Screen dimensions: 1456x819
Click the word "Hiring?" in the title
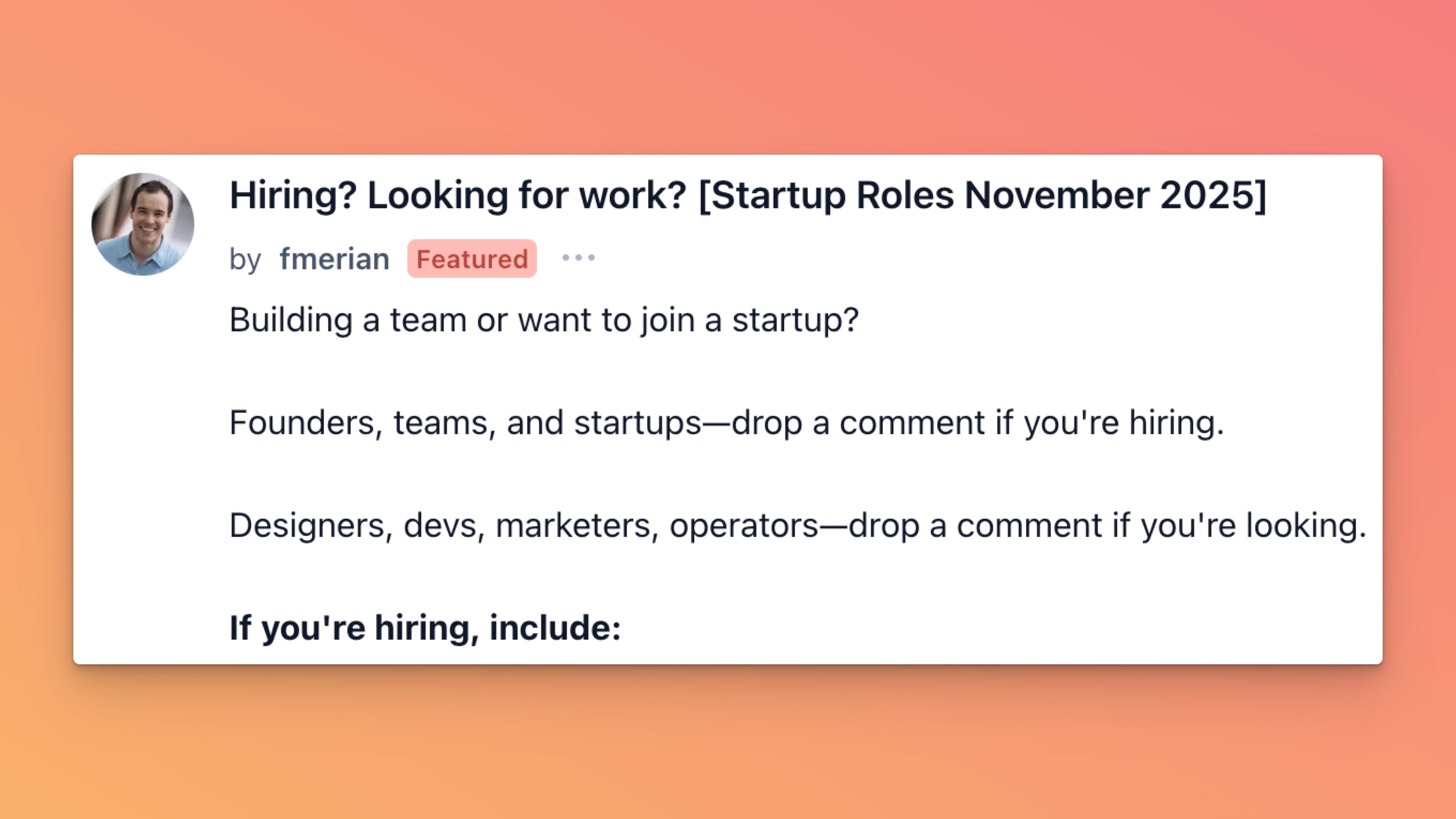point(293,195)
